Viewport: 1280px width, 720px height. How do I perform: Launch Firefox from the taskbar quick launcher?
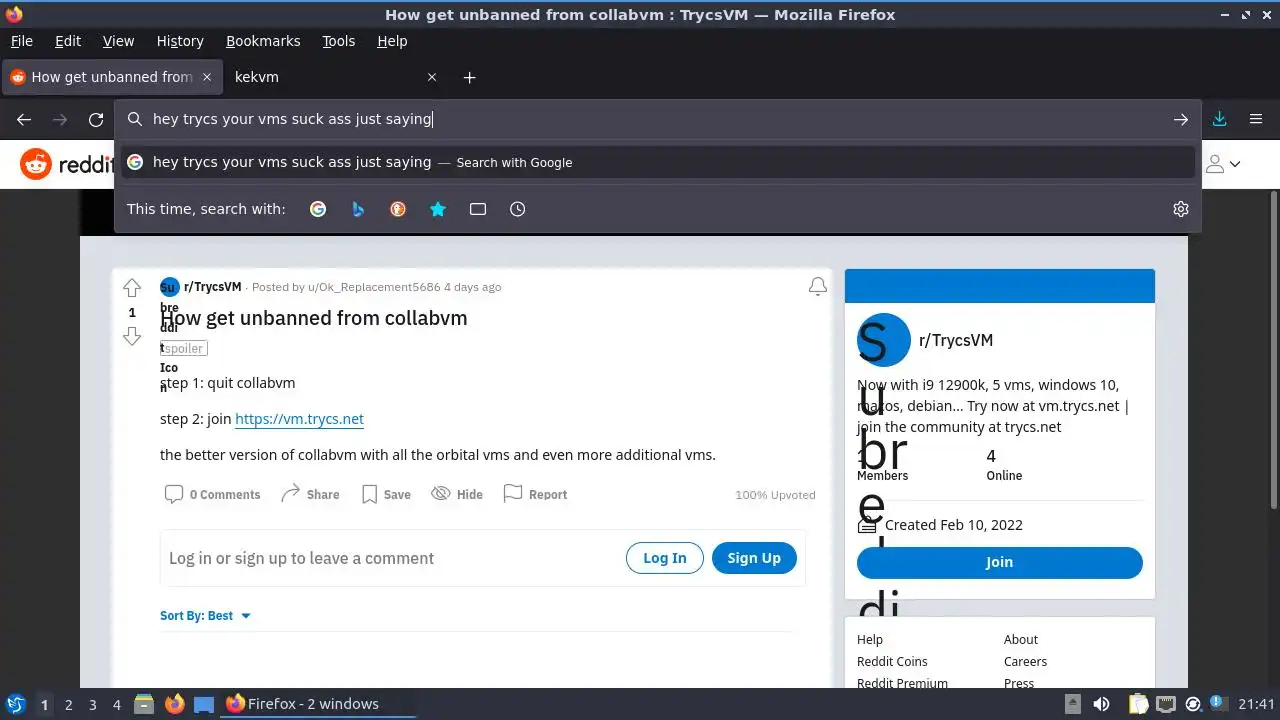coord(175,704)
